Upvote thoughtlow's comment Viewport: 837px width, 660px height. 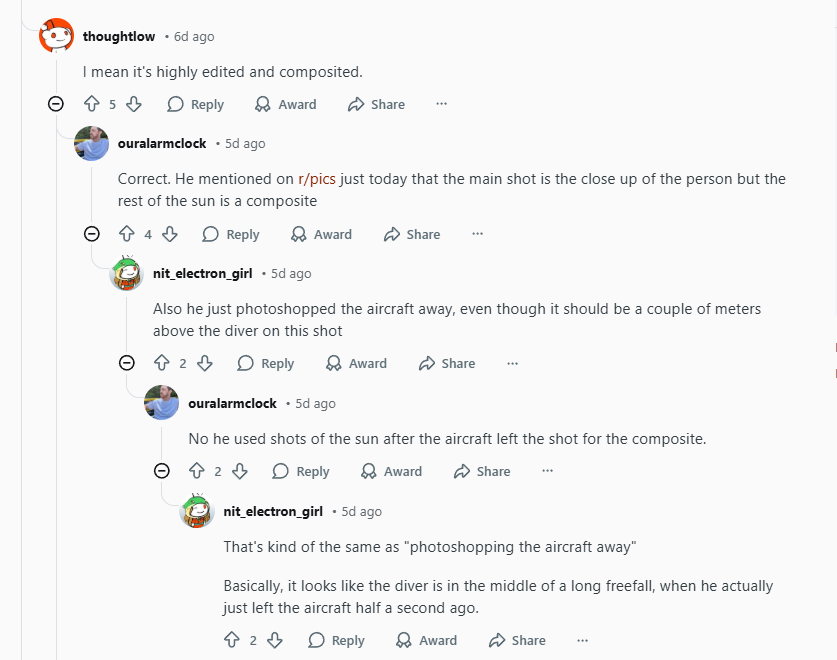(x=92, y=104)
